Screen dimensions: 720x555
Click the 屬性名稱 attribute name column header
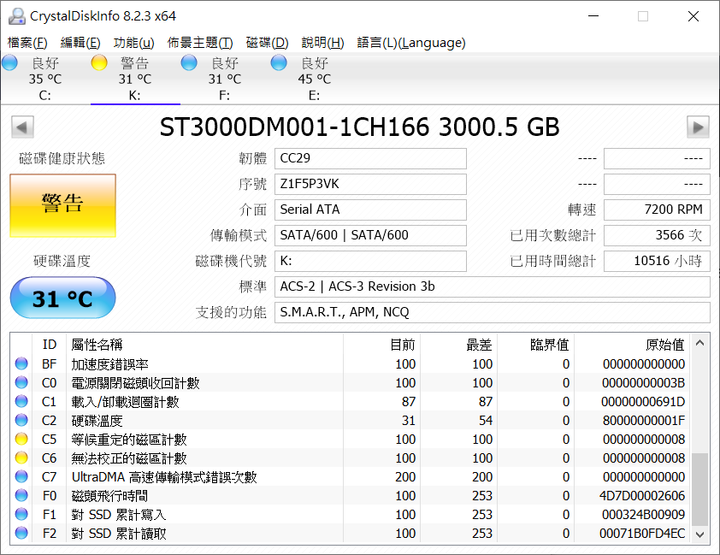[205, 344]
